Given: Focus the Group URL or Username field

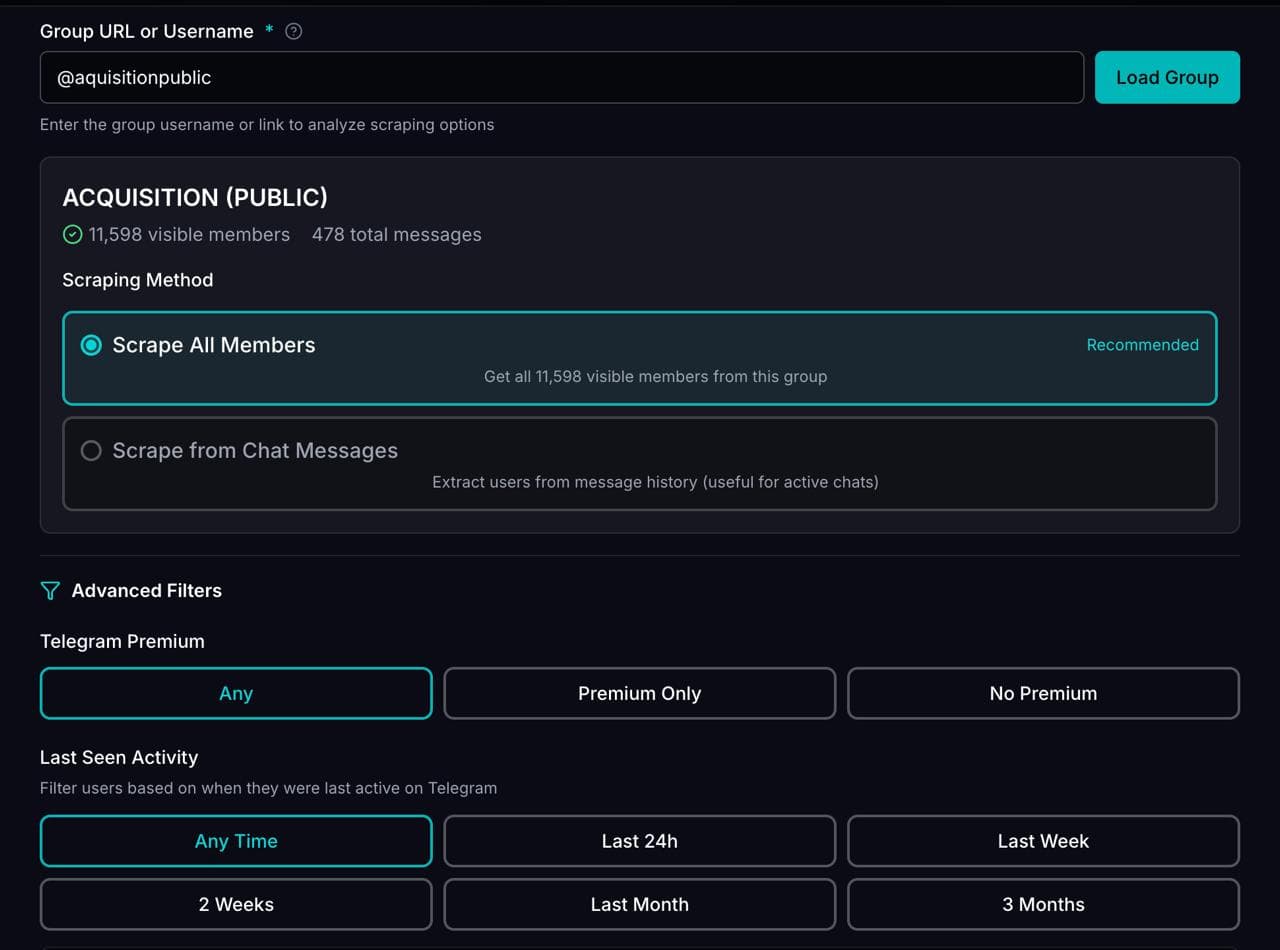Looking at the screenshot, I should [x=562, y=77].
